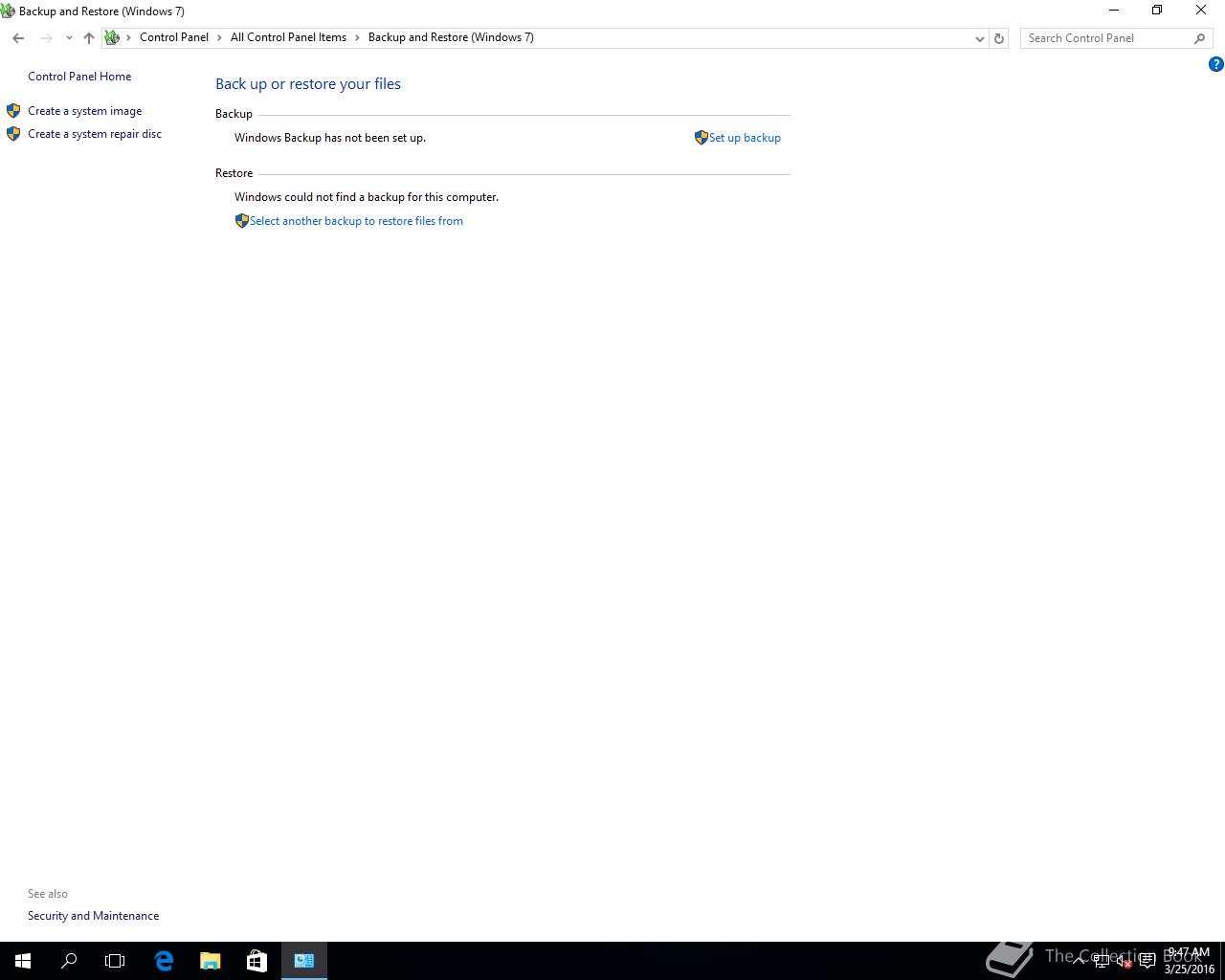Open volume control from system tray
Viewport: 1225px width, 980px height.
[x=1124, y=961]
